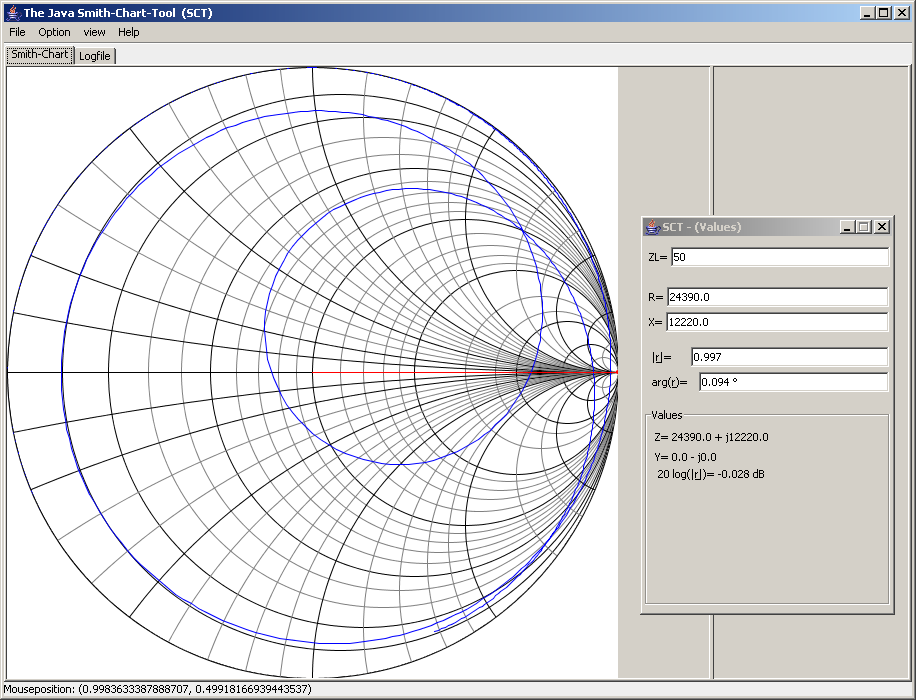Image resolution: width=916 pixels, height=700 pixels.
Task: Open the File menu
Action: click(17, 32)
